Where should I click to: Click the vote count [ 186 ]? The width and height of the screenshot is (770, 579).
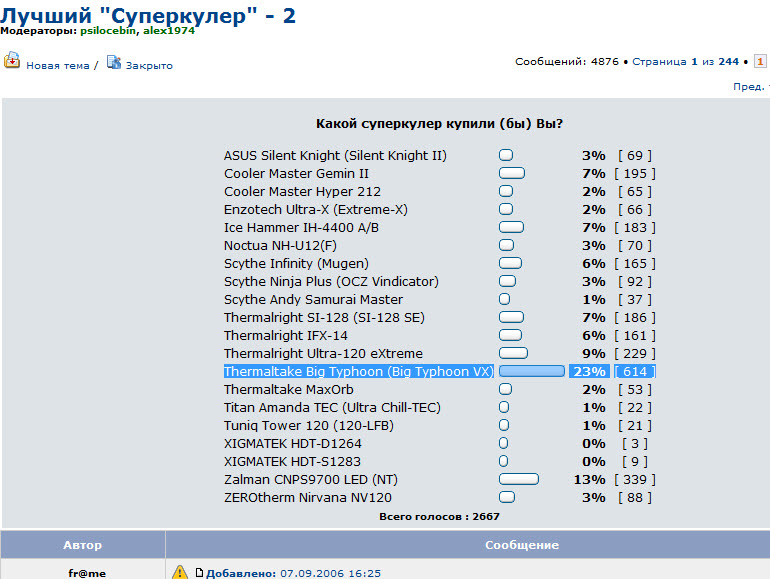click(635, 318)
